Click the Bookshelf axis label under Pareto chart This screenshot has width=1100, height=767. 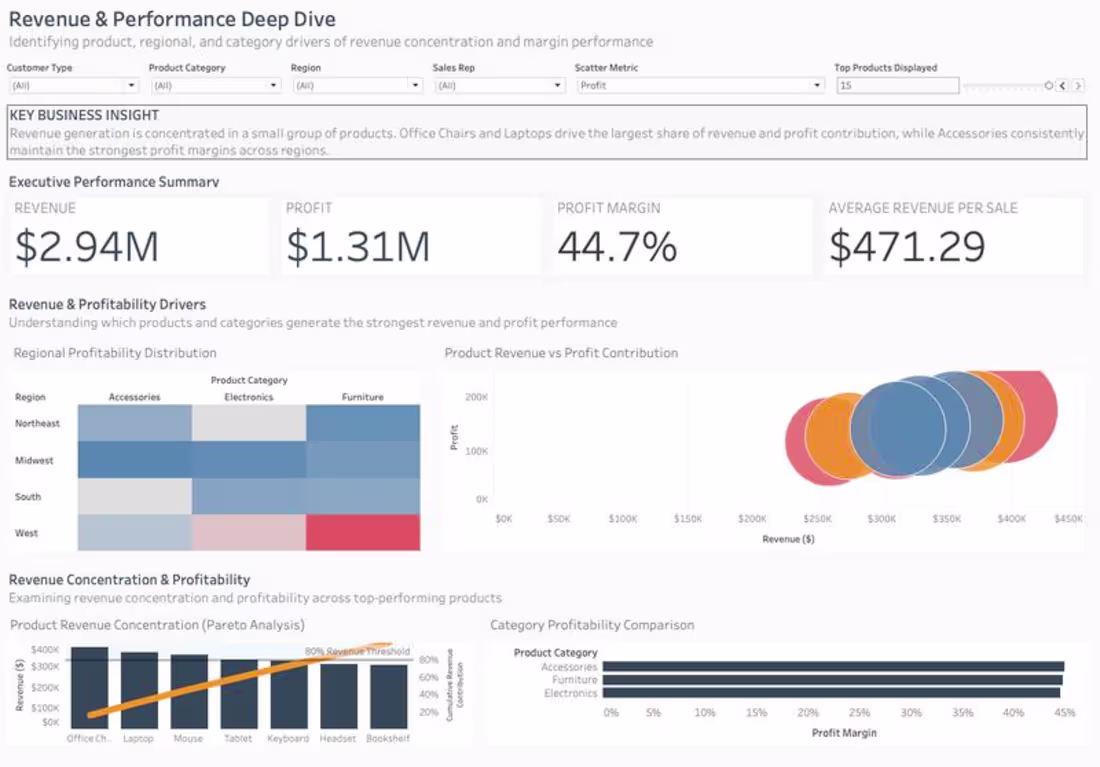click(388, 738)
